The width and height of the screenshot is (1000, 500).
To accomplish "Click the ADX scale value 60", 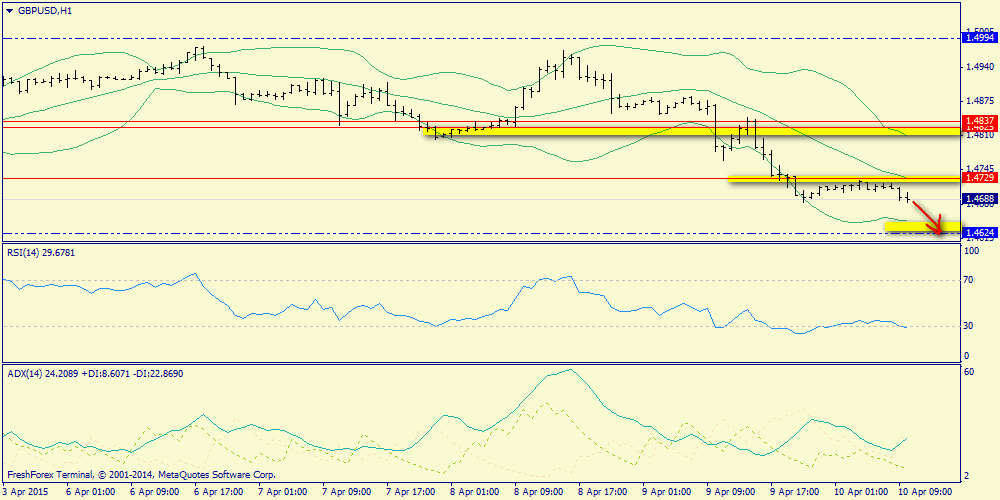I will 969,372.
